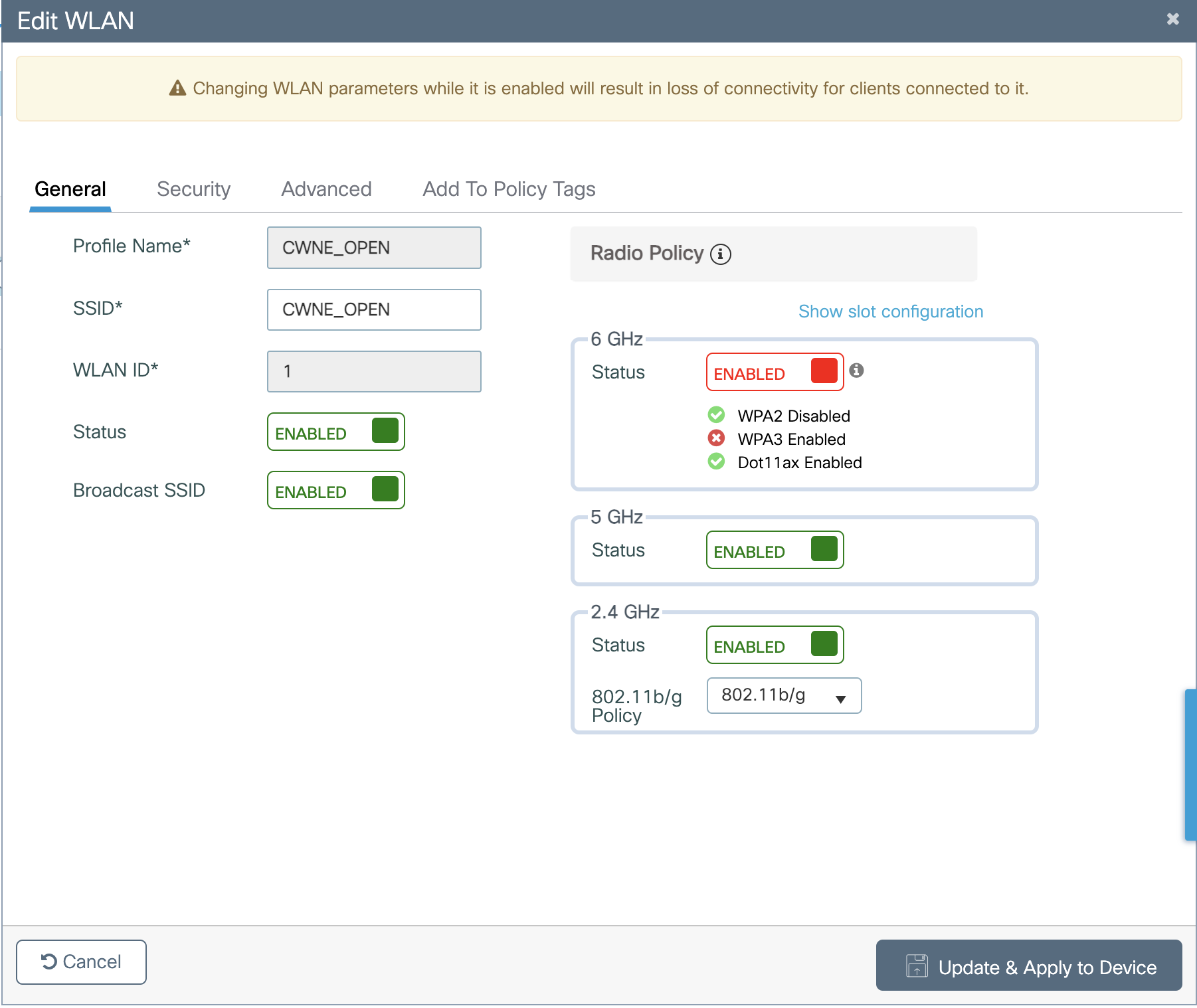
Task: Open the Advanced tab
Action: [326, 190]
